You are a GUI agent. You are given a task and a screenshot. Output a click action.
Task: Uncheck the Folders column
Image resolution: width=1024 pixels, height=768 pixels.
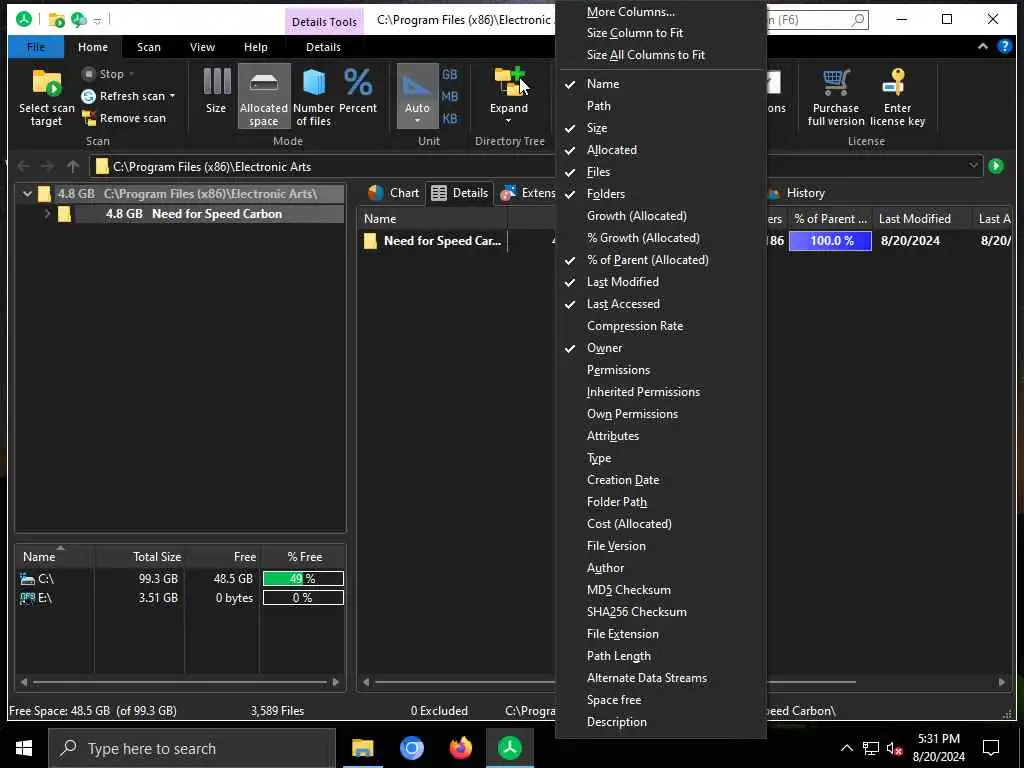click(660, 194)
